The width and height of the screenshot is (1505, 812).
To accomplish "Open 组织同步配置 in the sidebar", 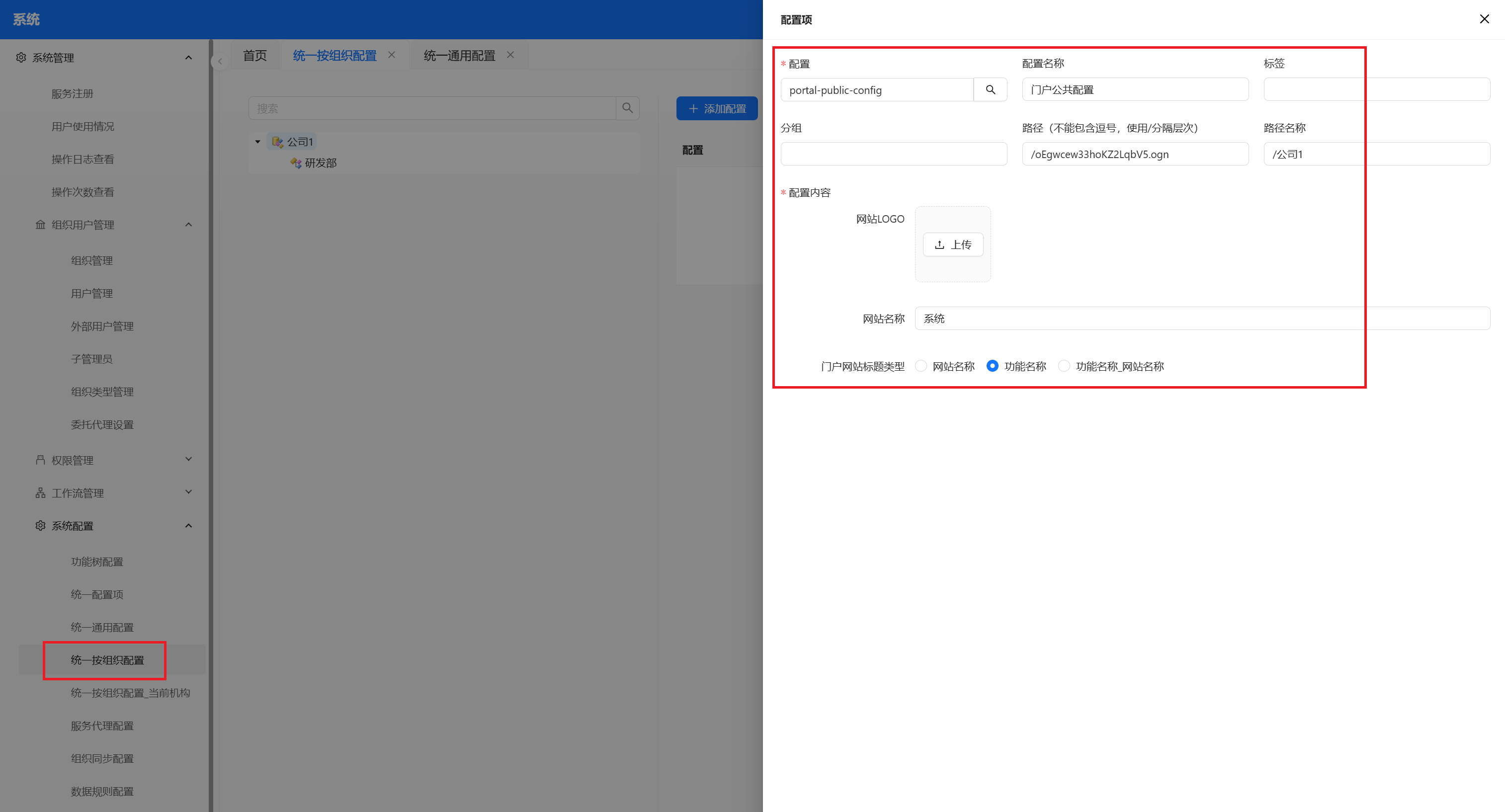I will 102,759.
